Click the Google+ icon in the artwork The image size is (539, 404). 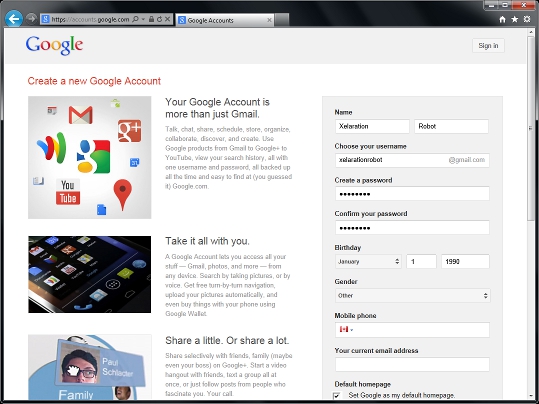tap(130, 131)
